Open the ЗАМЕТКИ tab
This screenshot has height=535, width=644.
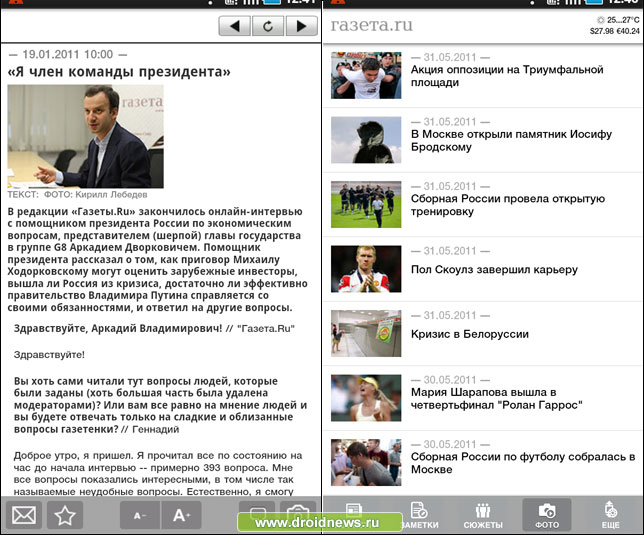pos(419,515)
